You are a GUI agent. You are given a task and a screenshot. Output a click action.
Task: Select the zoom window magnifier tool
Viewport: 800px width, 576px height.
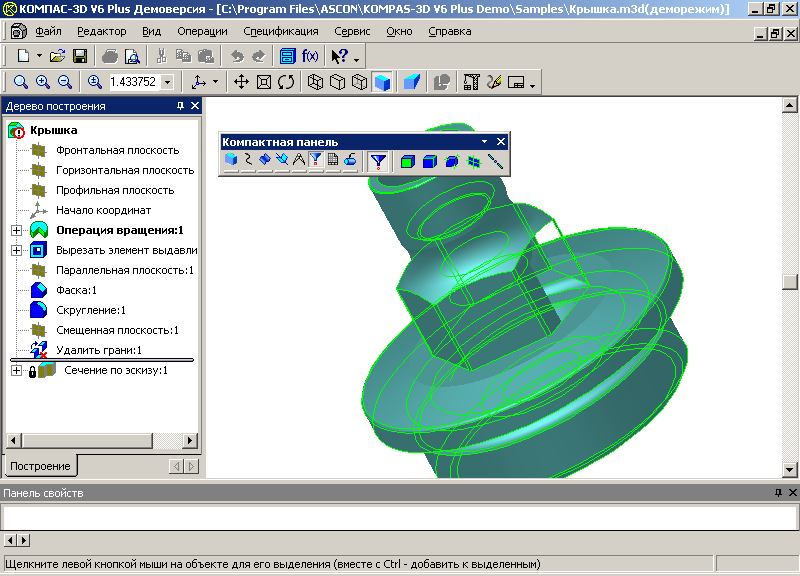20,82
